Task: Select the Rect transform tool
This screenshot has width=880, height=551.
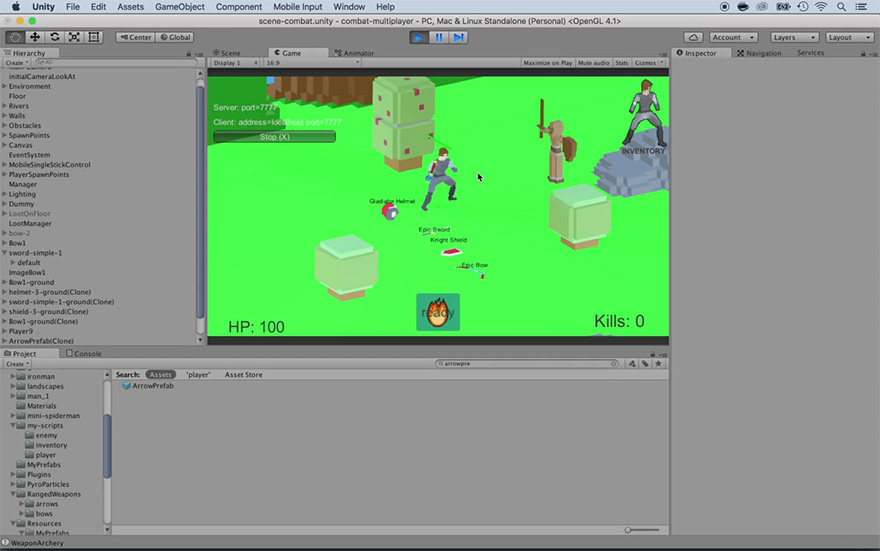Action: pos(94,37)
